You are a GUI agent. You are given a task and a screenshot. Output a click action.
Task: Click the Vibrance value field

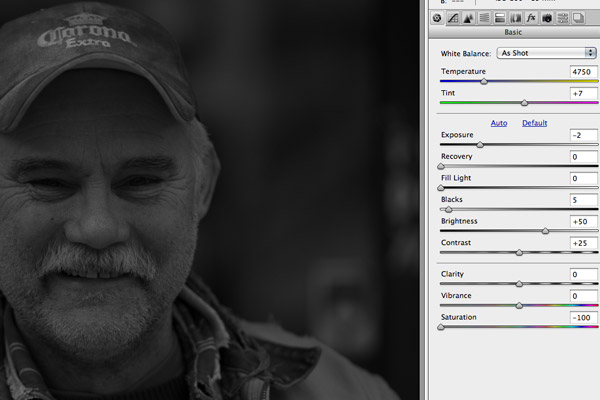[x=584, y=296]
